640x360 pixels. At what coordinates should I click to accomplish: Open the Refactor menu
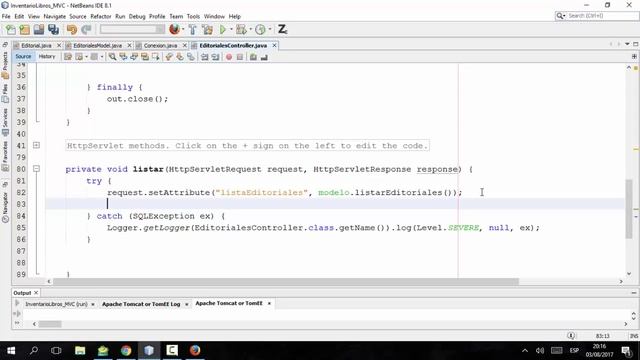tap(101, 16)
